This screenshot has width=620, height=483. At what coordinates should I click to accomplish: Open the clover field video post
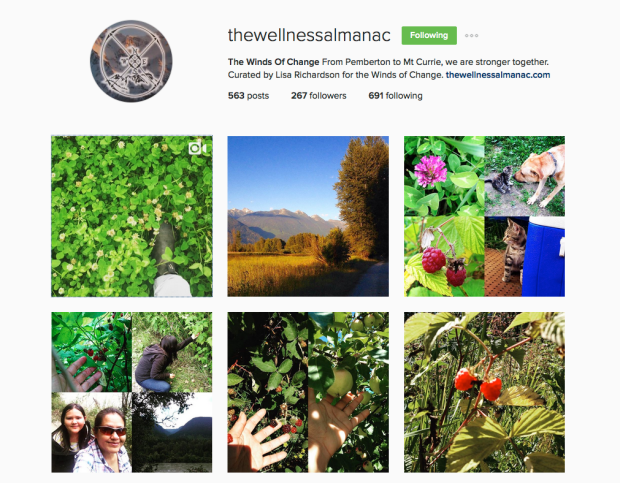pyautogui.click(x=132, y=216)
